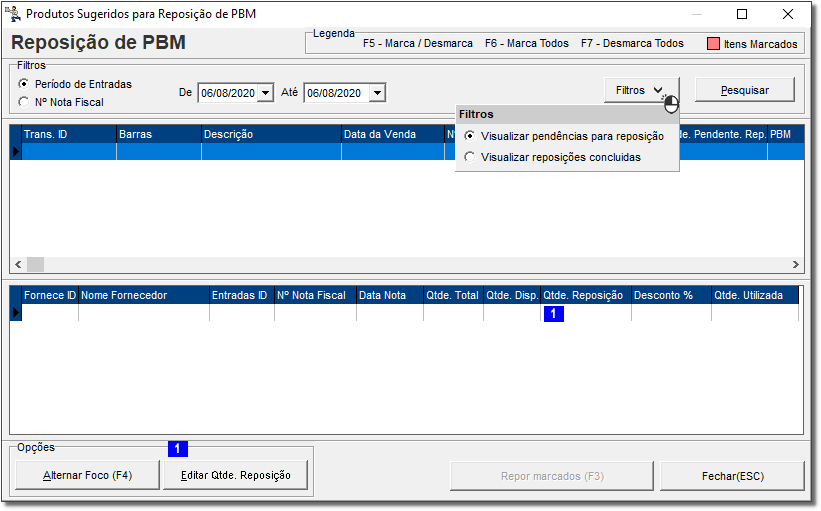Click the Desconto % column header
Viewport: 821px width, 511px height.
[x=672, y=295]
